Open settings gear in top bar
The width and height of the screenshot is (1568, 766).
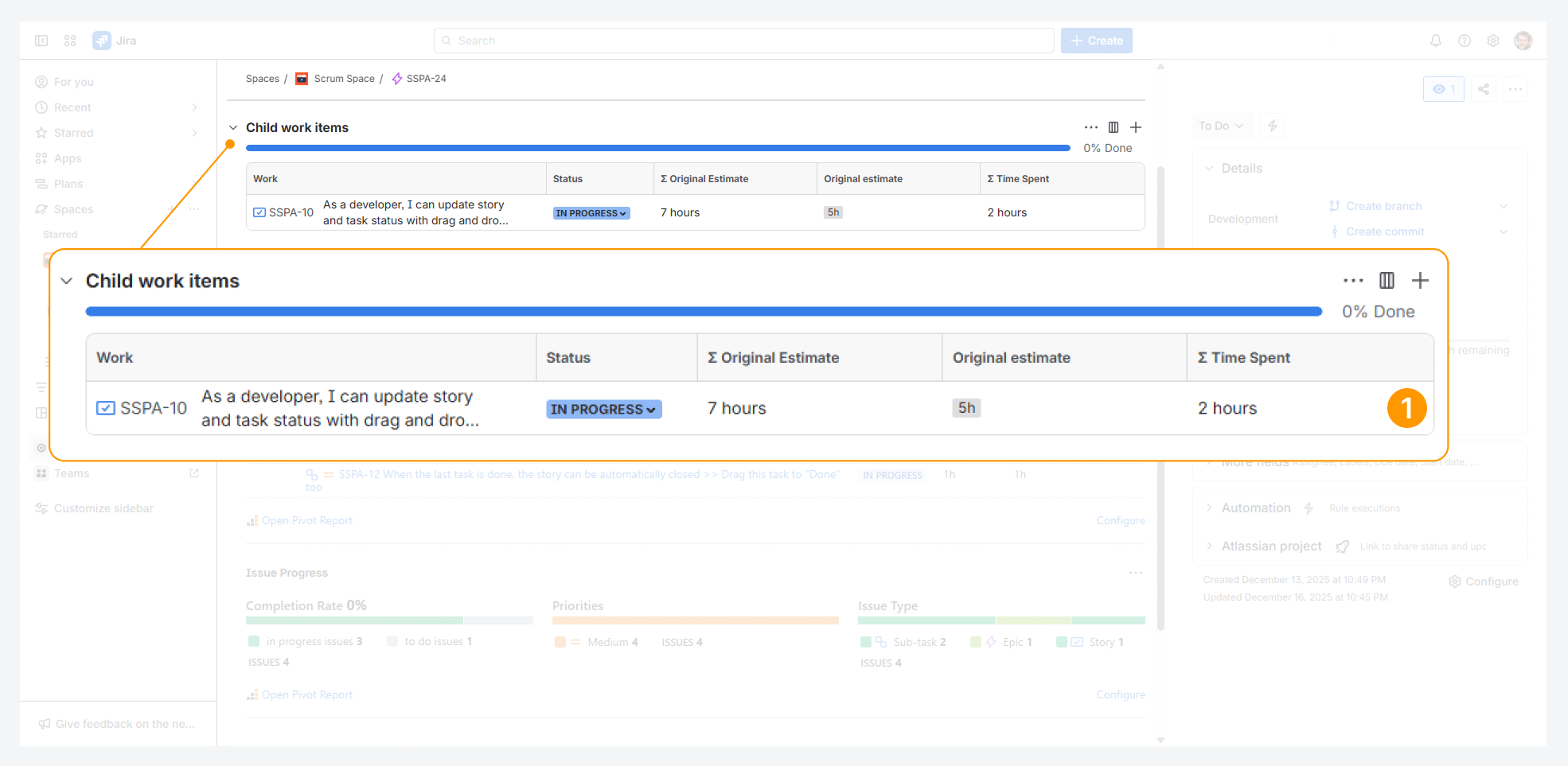[x=1492, y=41]
